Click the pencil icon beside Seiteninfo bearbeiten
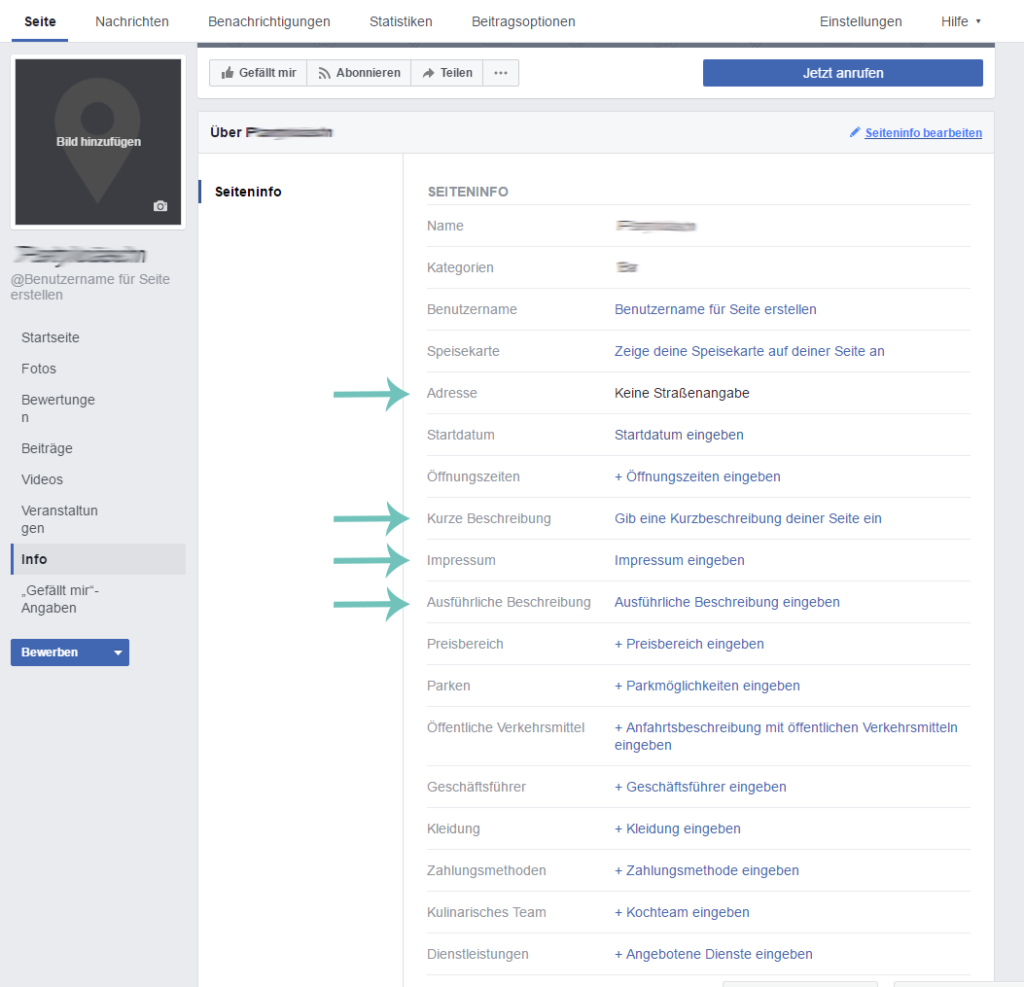The width and height of the screenshot is (1024, 987). [855, 132]
